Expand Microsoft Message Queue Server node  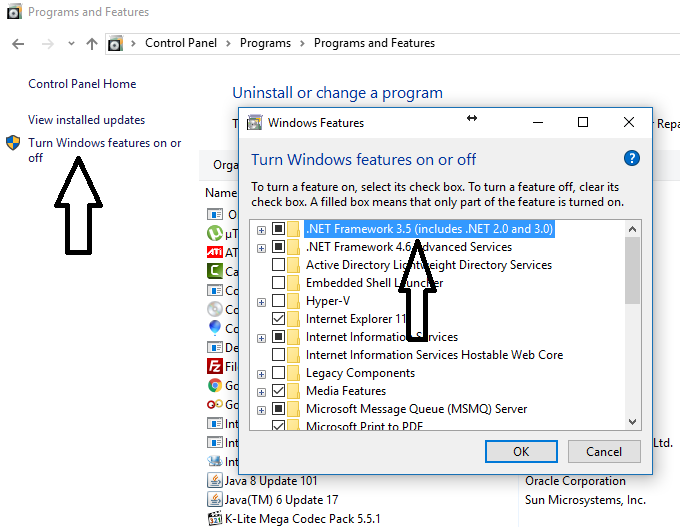click(x=261, y=410)
